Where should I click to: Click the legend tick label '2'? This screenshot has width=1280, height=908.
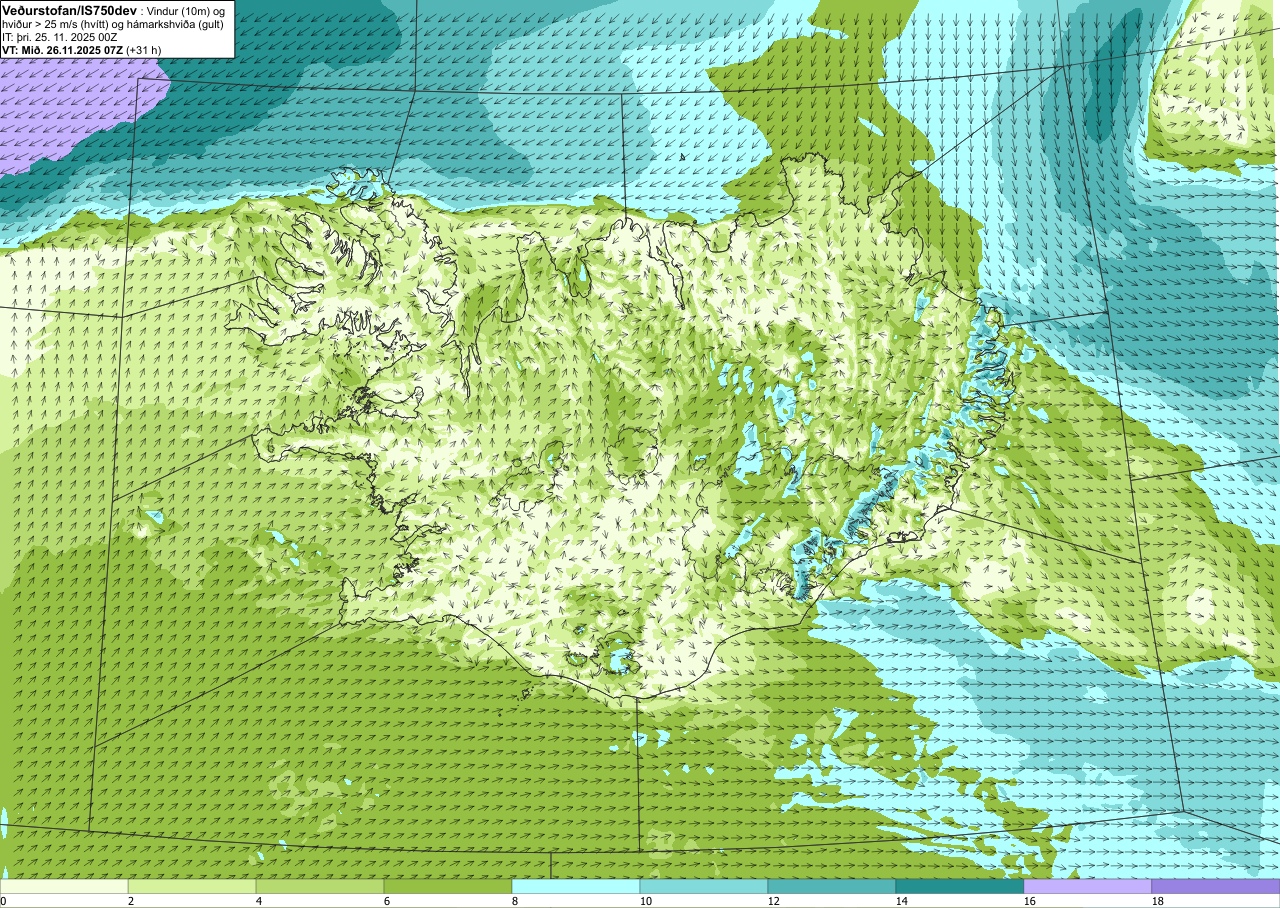(132, 901)
